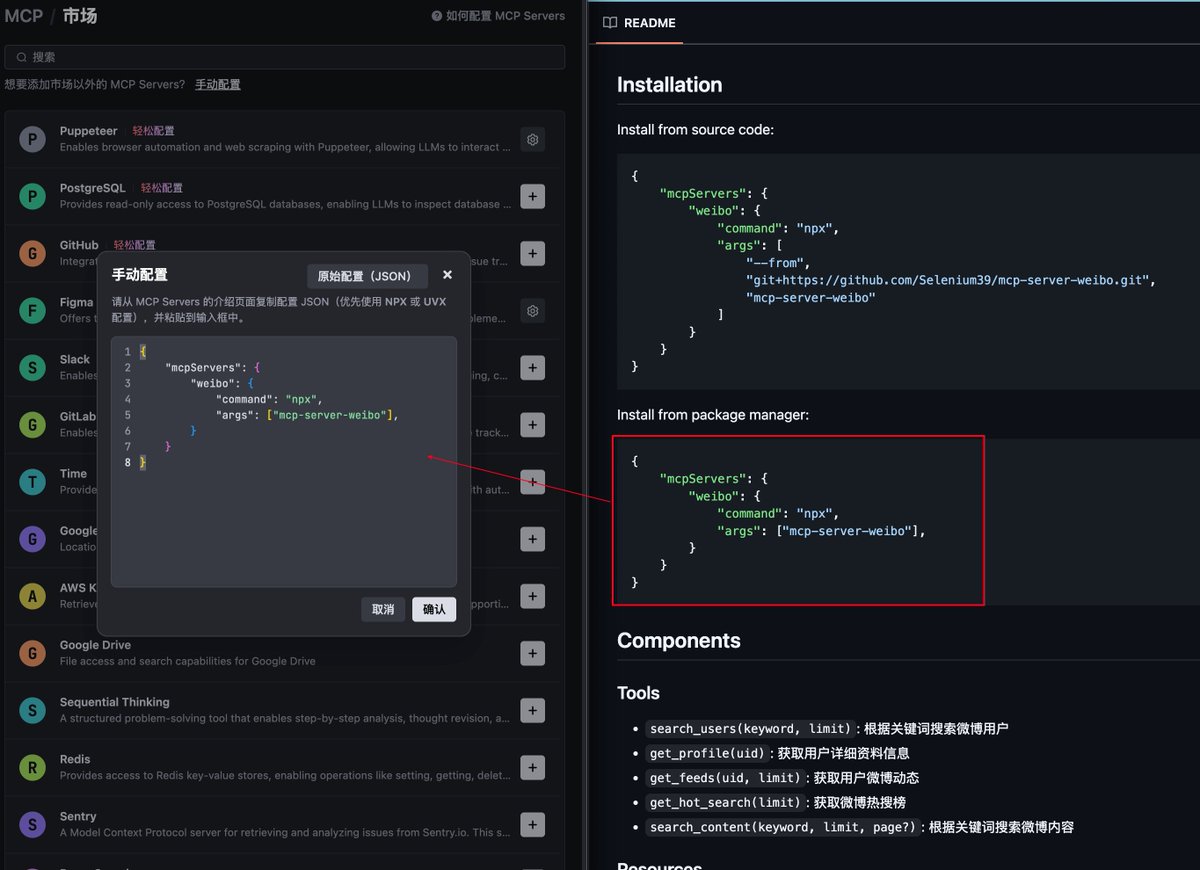Click the Google Drive avatar icon

tap(33, 653)
